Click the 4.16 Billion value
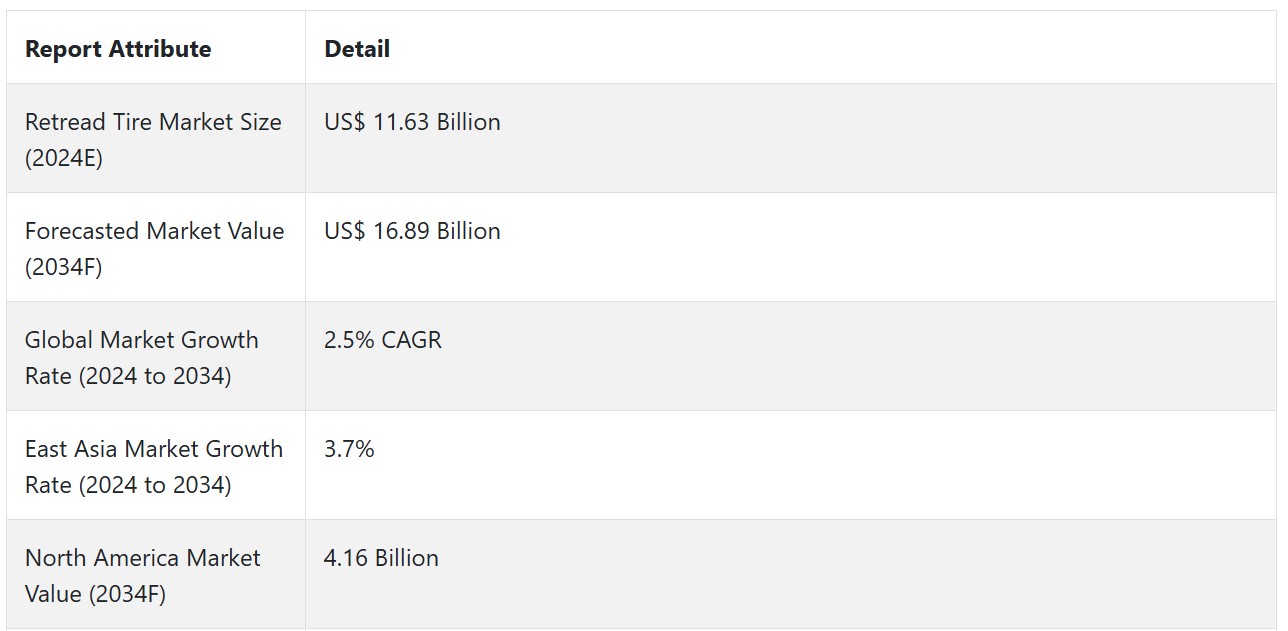Image resolution: width=1288 pixels, height=631 pixels. tap(381, 558)
